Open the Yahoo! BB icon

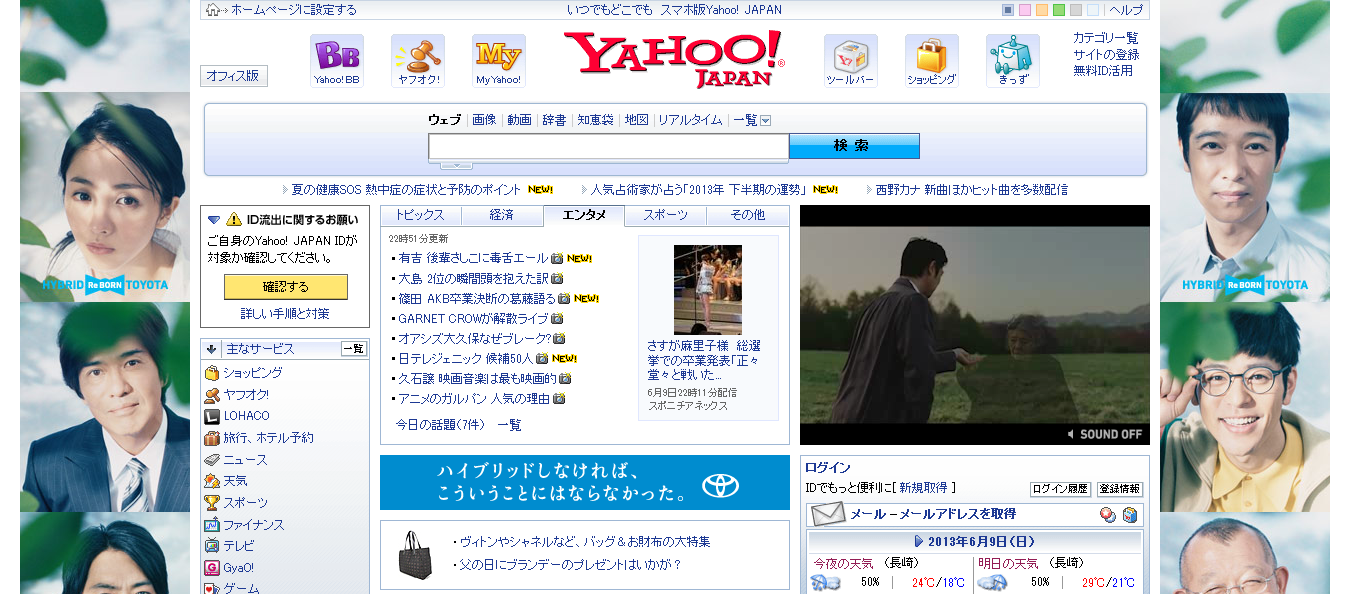tap(337, 60)
